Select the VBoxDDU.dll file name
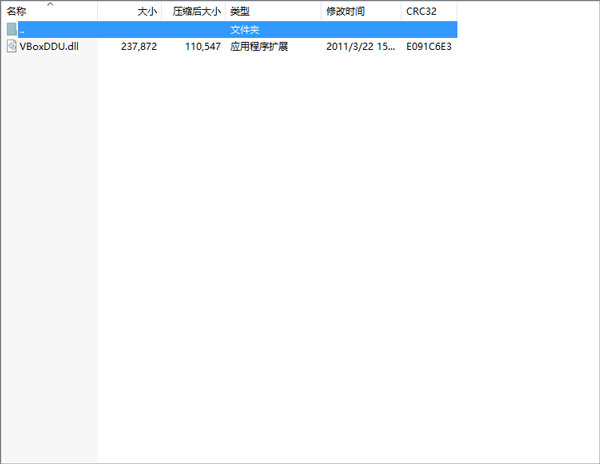This screenshot has width=600, height=464. coord(49,46)
